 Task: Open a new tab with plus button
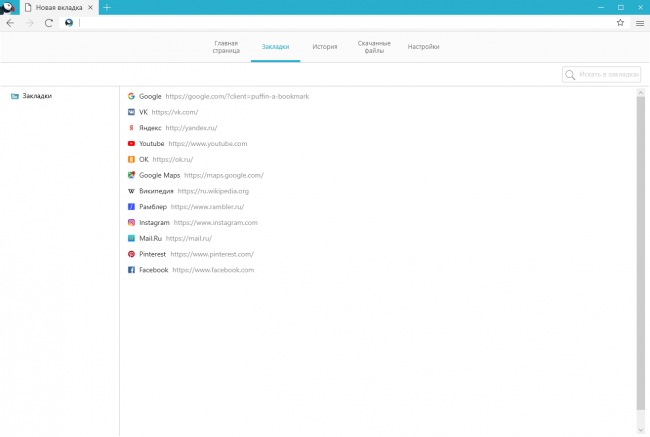click(x=107, y=7)
